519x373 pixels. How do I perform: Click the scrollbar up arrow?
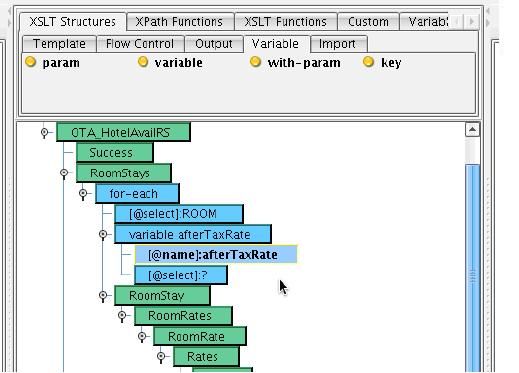[x=472, y=129]
